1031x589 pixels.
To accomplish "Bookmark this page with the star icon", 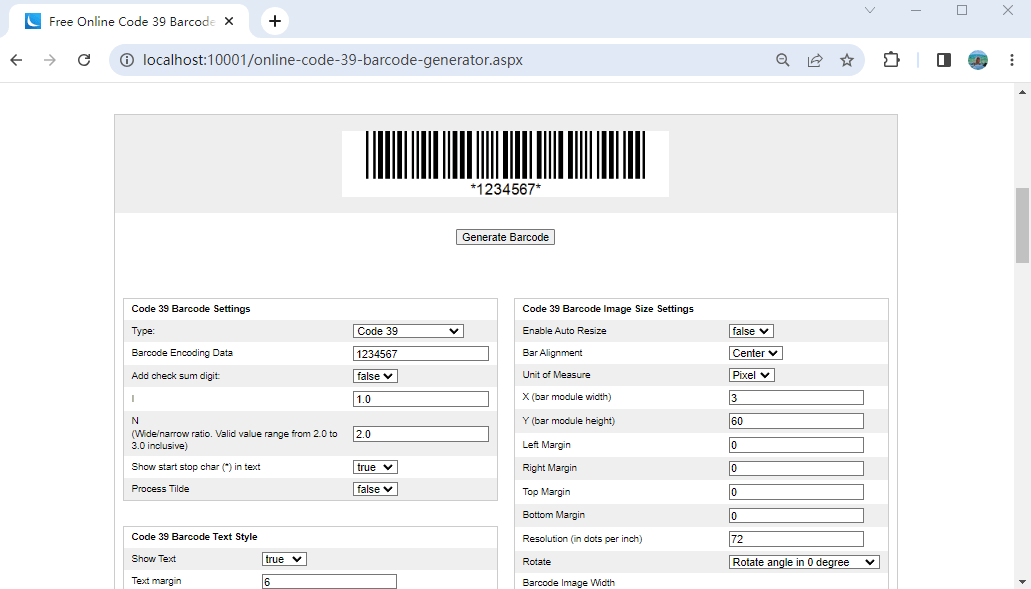I will pos(847,60).
